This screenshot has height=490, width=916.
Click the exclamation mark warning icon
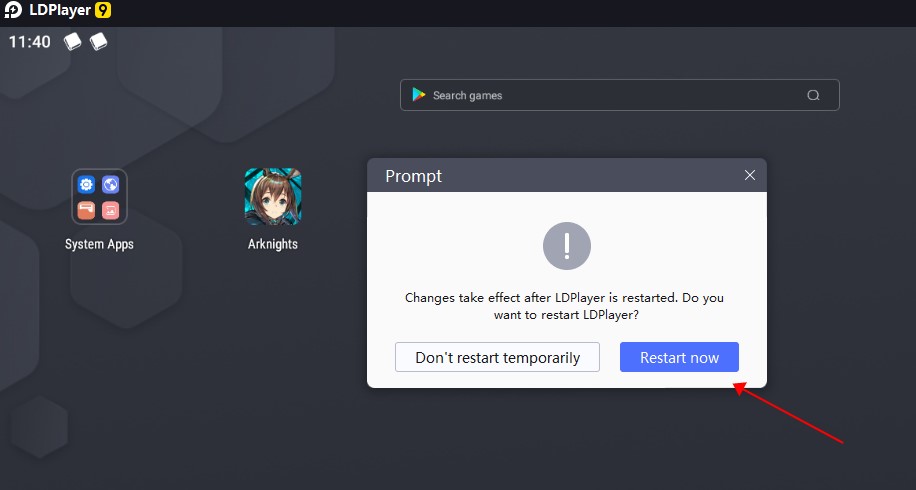567,246
